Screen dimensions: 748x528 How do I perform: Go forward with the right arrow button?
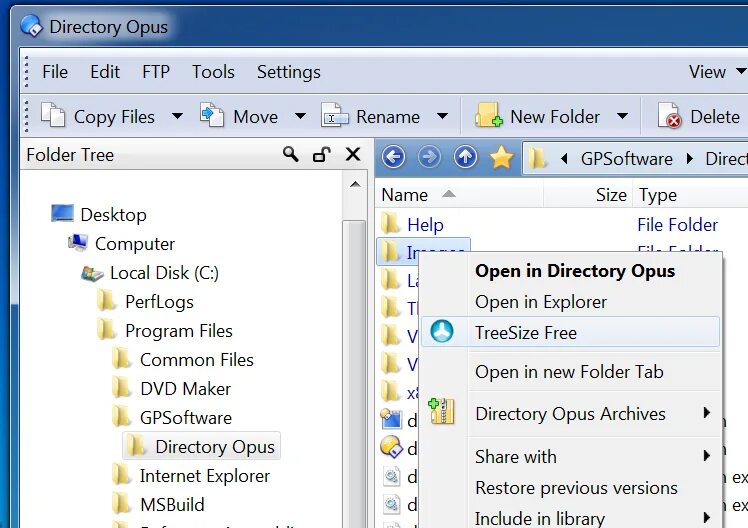(x=429, y=157)
